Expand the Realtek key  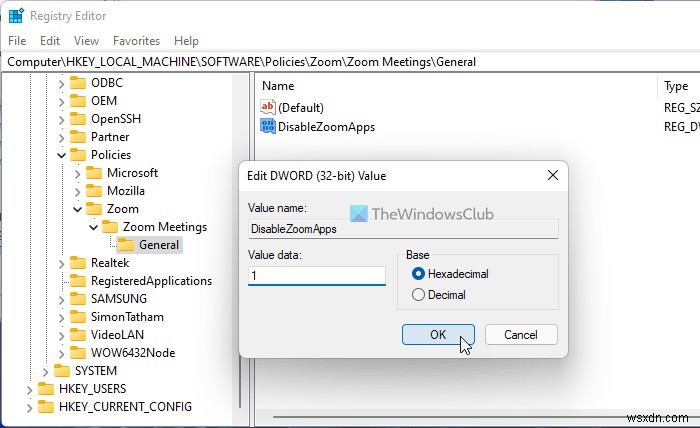pos(61,263)
